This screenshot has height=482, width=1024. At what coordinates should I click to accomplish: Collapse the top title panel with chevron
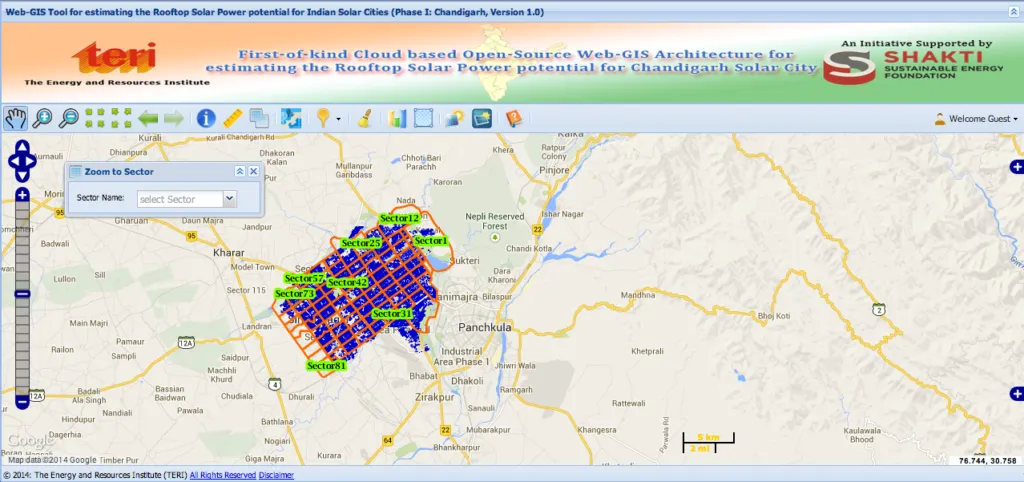coord(1013,12)
